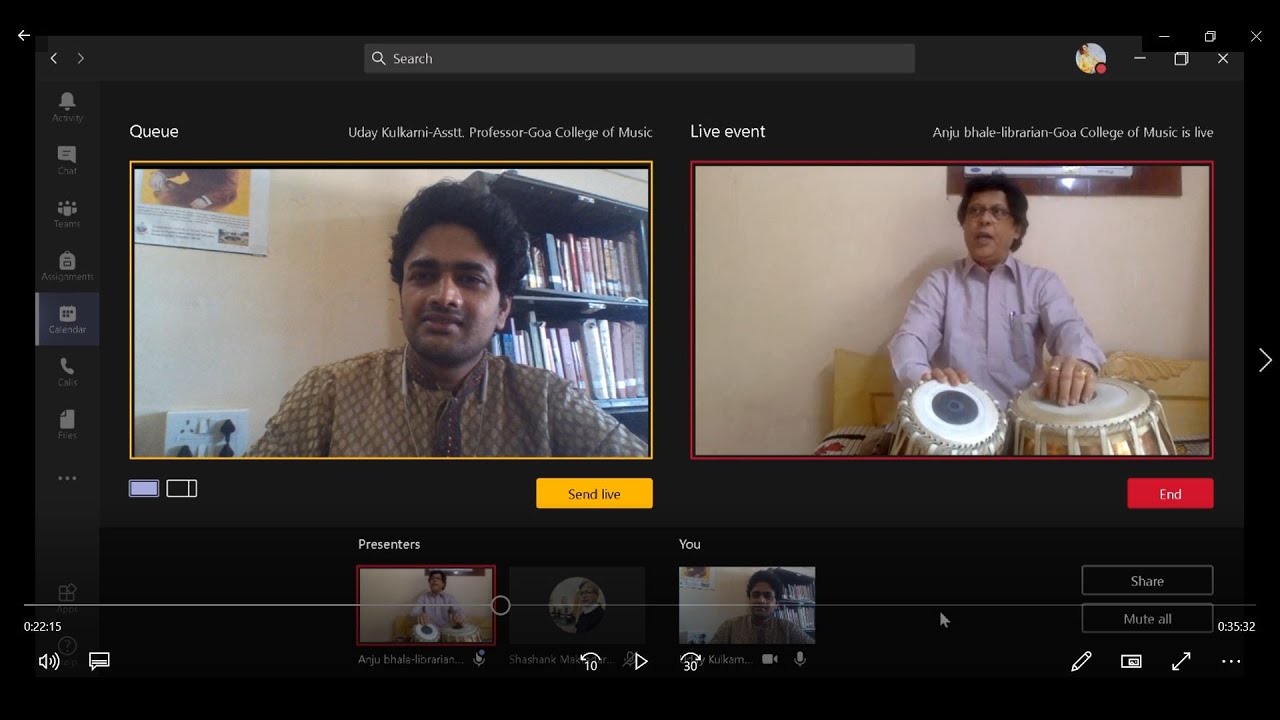Viewport: 1280px width, 720px height.
Task: Toggle your camera icon under You
Action: coord(770,659)
